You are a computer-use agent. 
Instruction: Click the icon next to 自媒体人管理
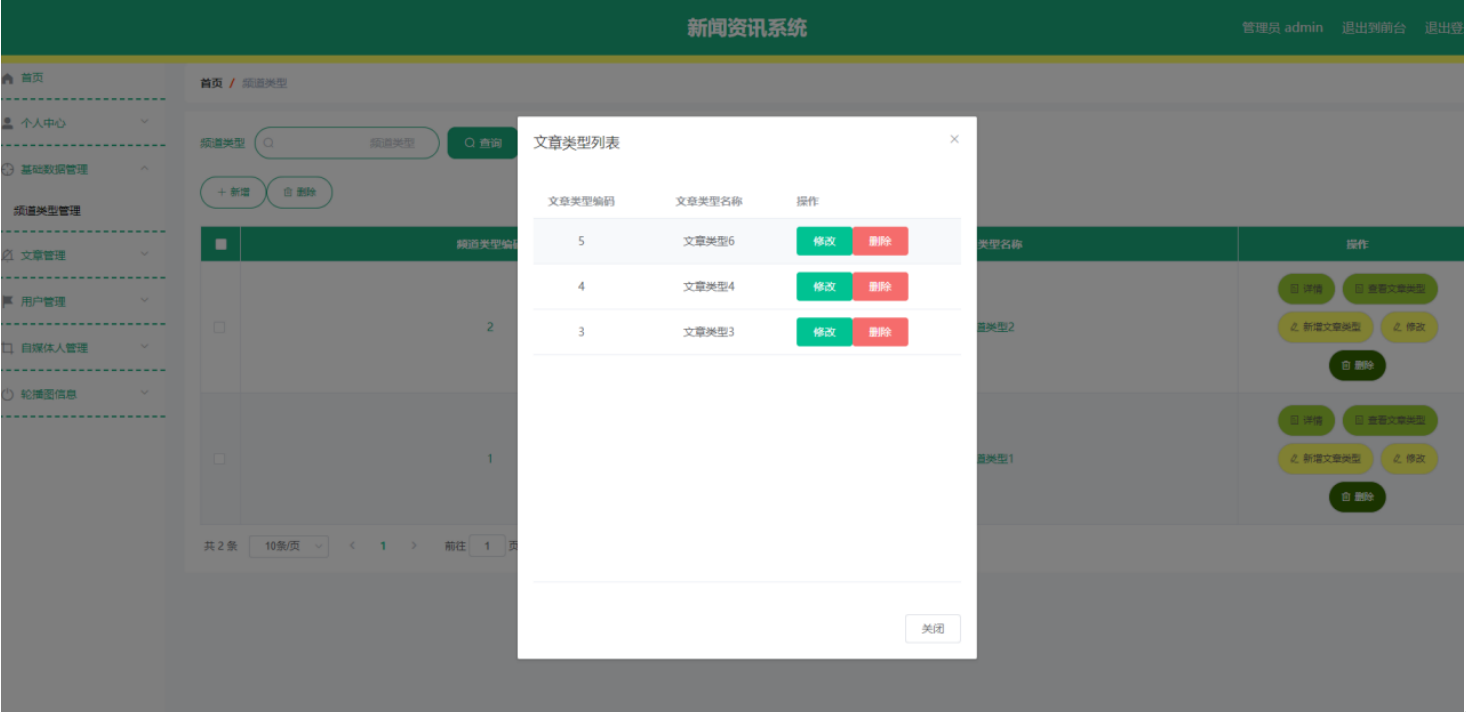pos(7,348)
